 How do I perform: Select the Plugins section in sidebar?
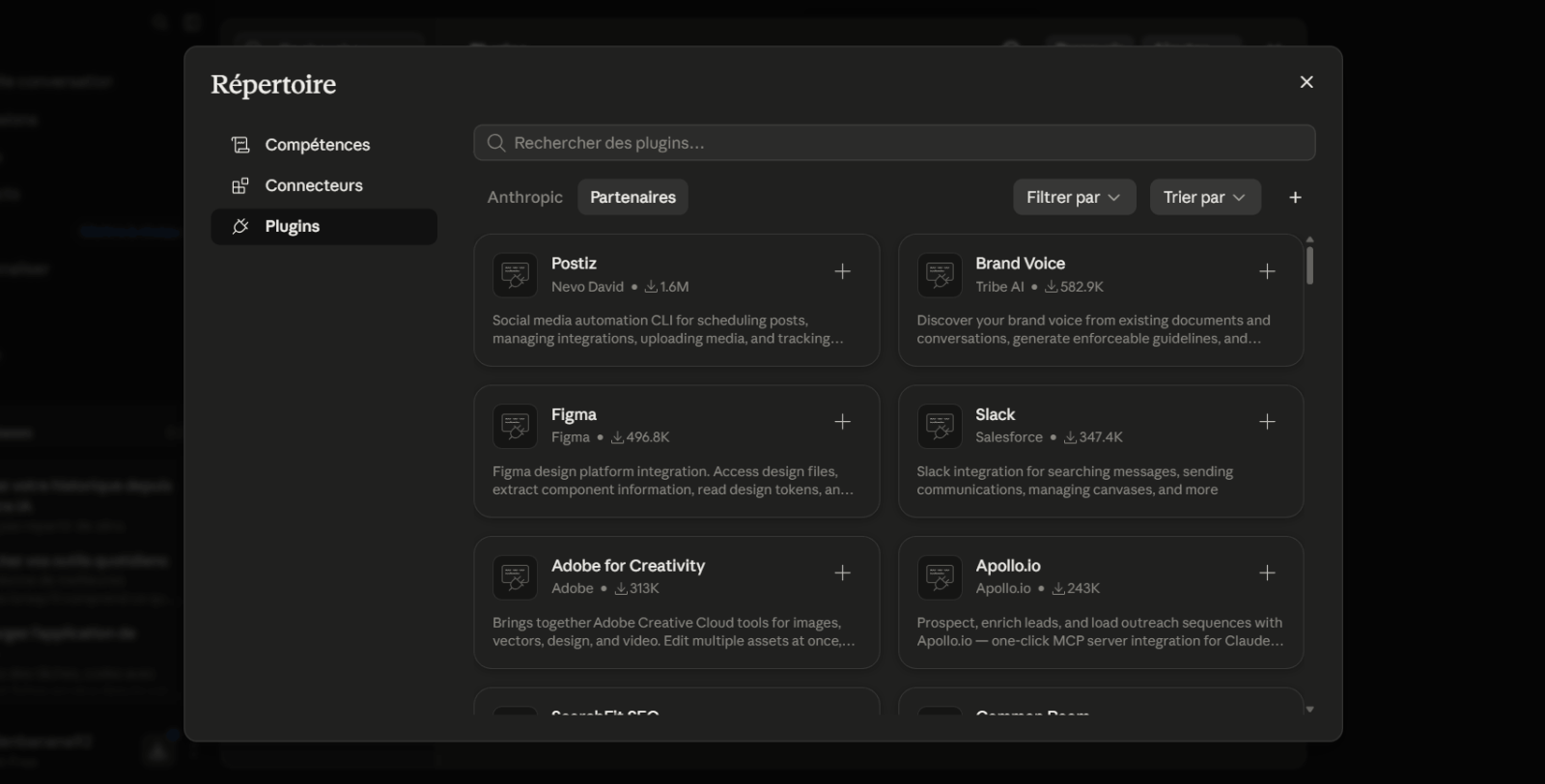[324, 226]
